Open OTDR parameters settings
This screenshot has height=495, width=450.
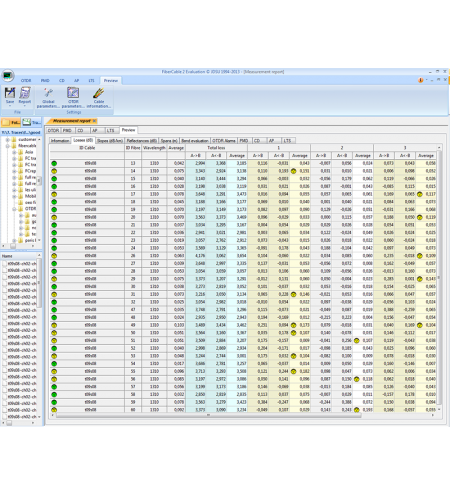click(x=73, y=97)
